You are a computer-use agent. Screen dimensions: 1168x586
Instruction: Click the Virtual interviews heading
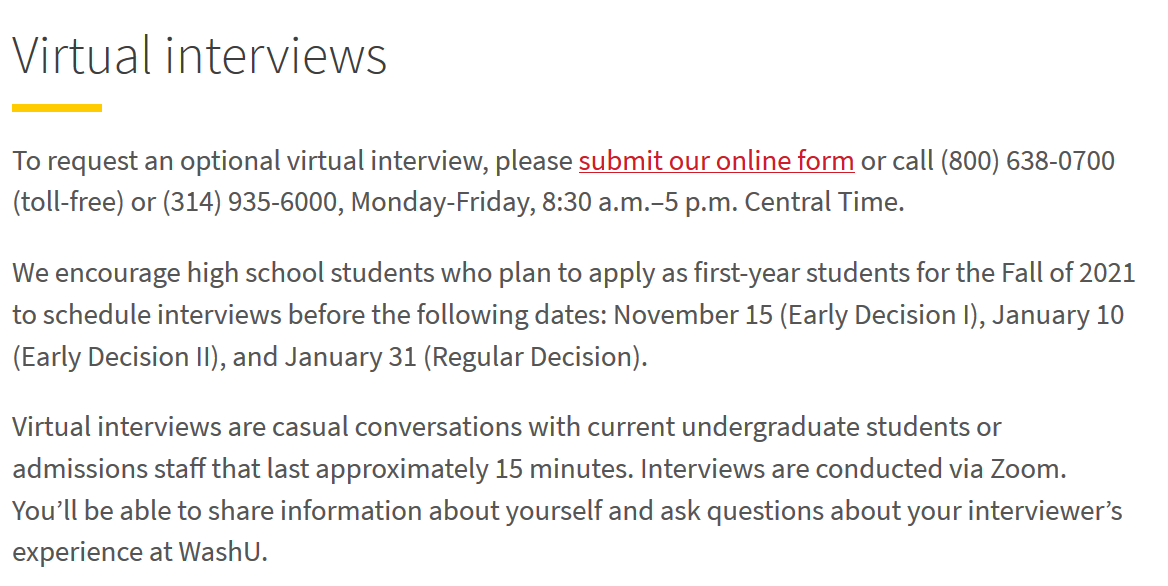click(200, 56)
